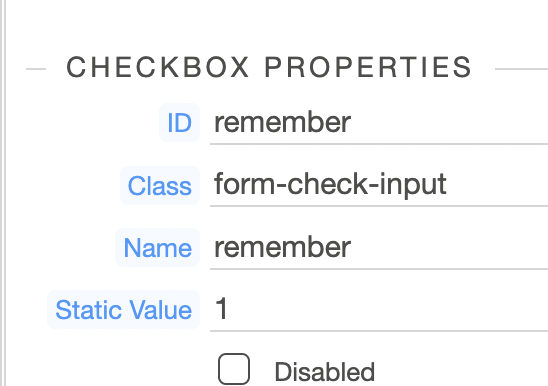This screenshot has height=386, width=548.
Task: Place cursor in blank area of ID field
Action: tap(449, 123)
